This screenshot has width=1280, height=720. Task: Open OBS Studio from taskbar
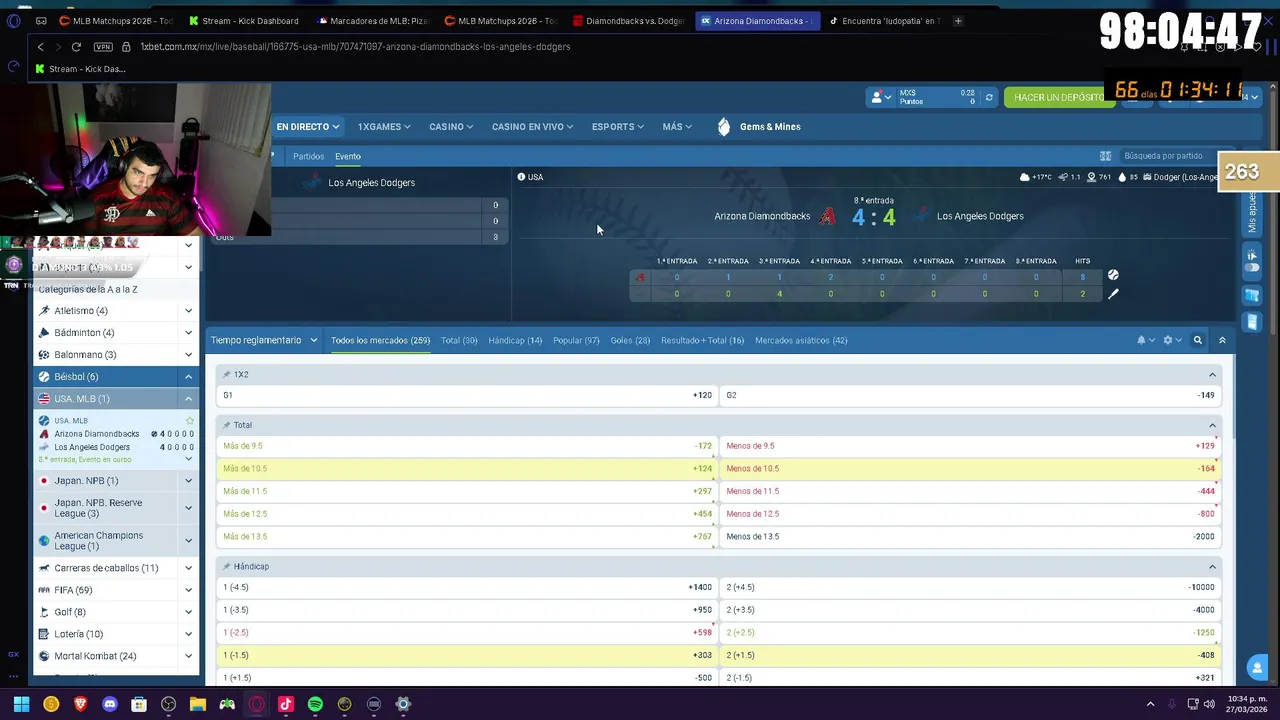point(168,704)
